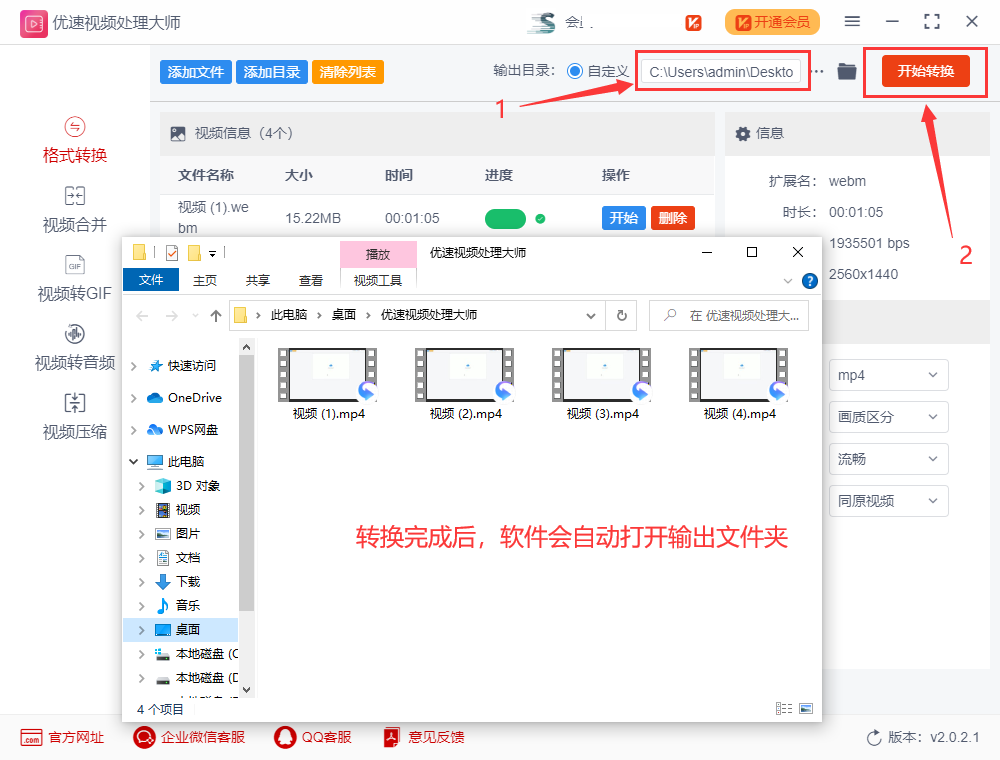Switch Explorer to large thumbnails view

click(x=806, y=708)
